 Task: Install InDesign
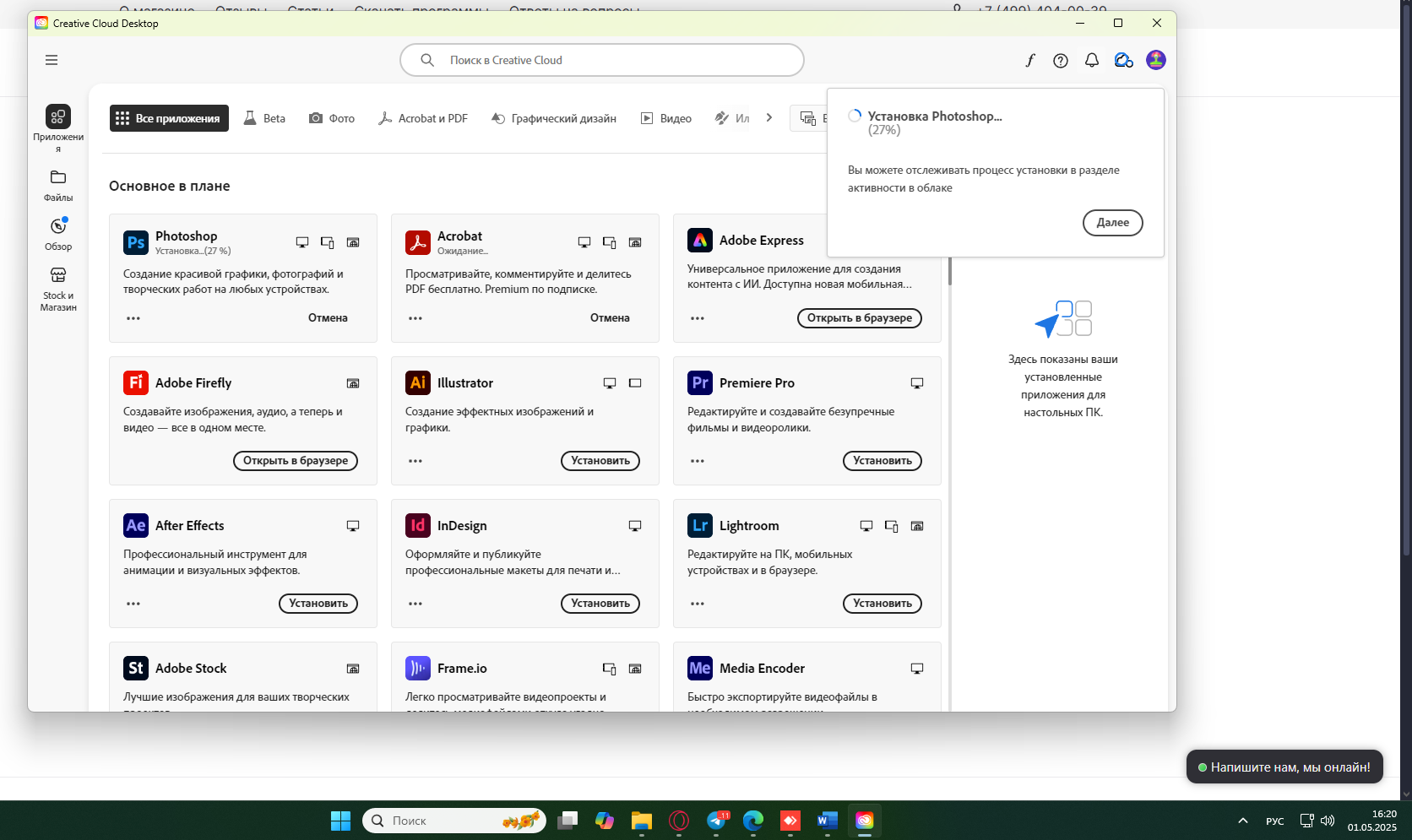[x=600, y=604]
